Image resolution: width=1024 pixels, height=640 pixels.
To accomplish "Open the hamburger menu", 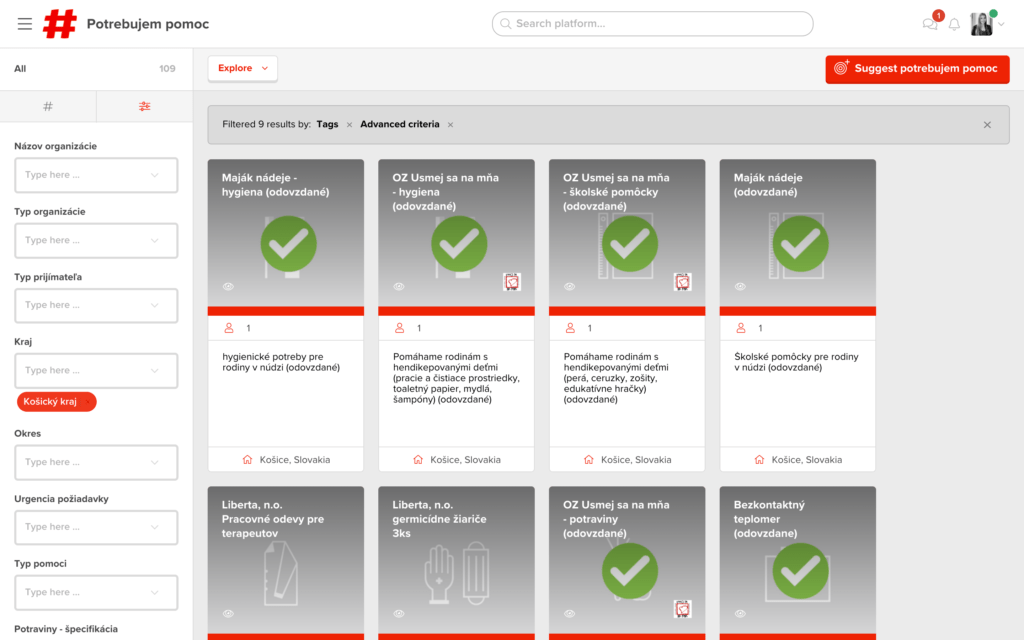I will click(25, 24).
